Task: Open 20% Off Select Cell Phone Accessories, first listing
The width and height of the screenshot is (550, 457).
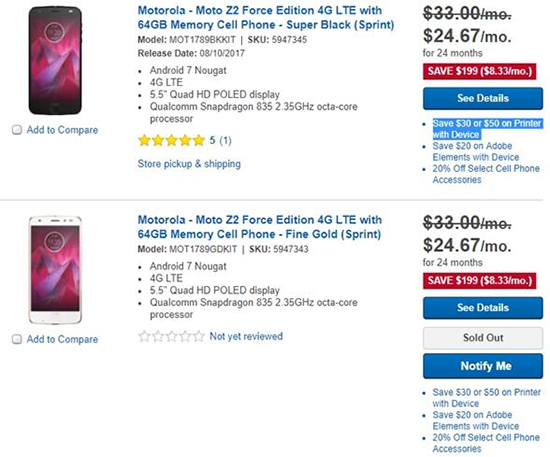Action: 486,174
